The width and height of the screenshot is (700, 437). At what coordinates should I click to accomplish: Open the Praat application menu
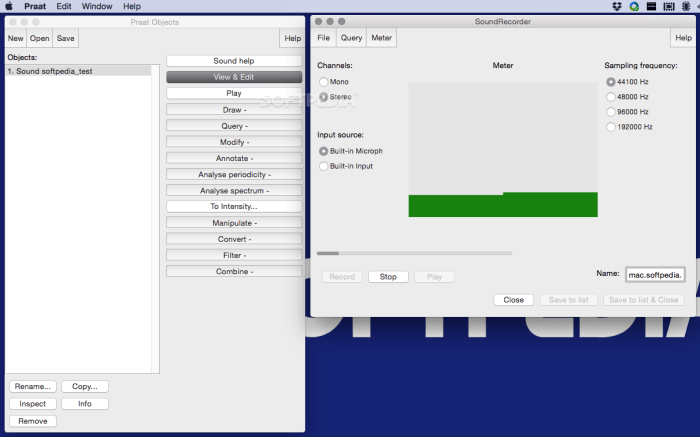coord(35,6)
